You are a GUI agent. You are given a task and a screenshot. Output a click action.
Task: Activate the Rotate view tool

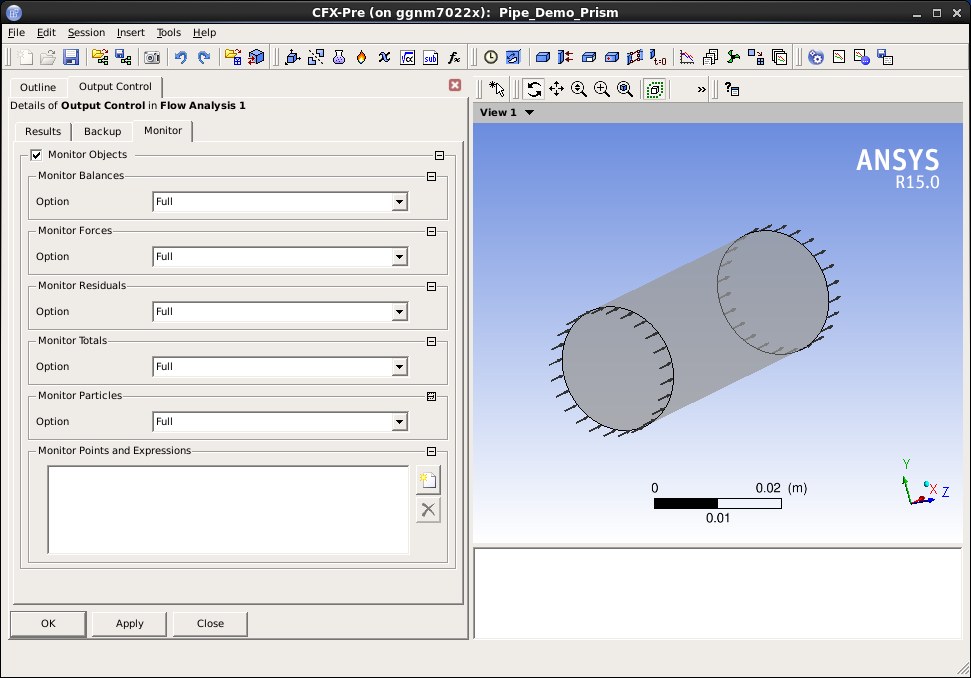click(533, 89)
